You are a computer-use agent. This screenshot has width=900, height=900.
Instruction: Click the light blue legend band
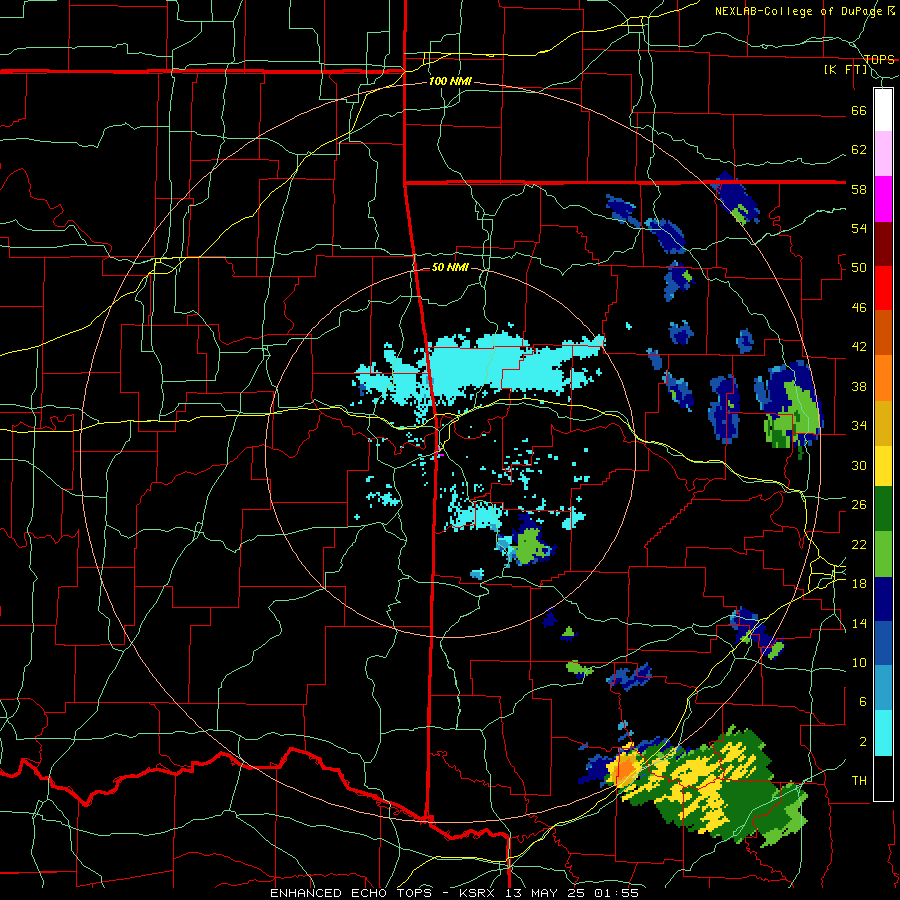pos(883,688)
